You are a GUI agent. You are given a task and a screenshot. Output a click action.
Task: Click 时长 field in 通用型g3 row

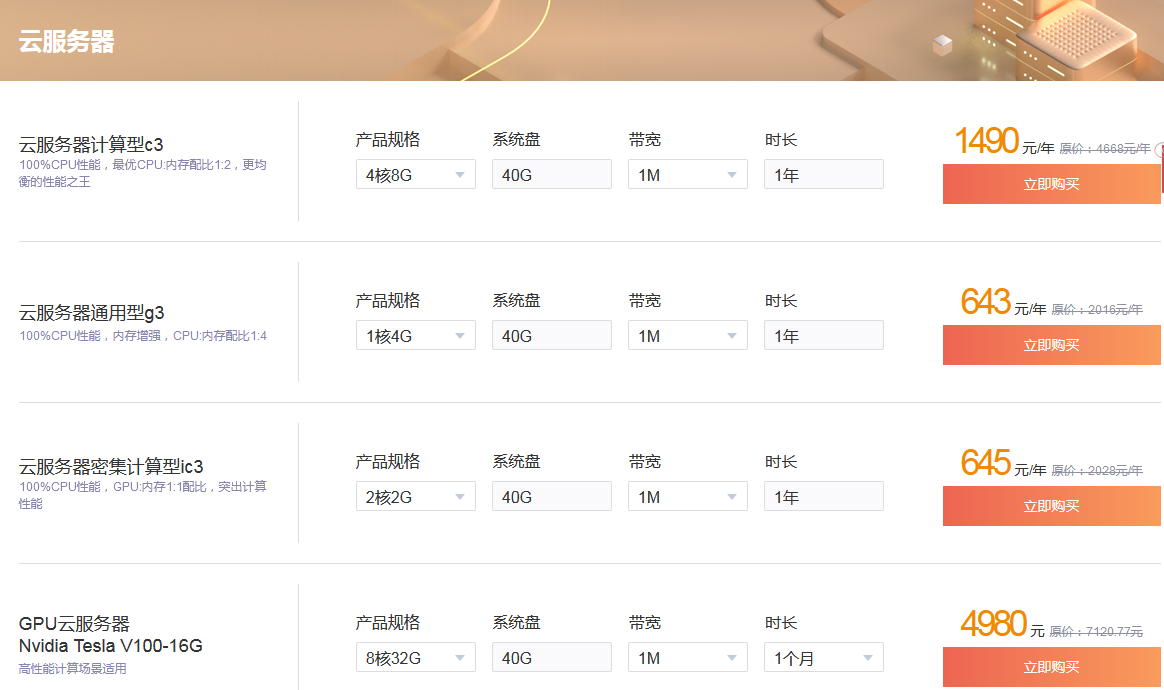coord(823,336)
